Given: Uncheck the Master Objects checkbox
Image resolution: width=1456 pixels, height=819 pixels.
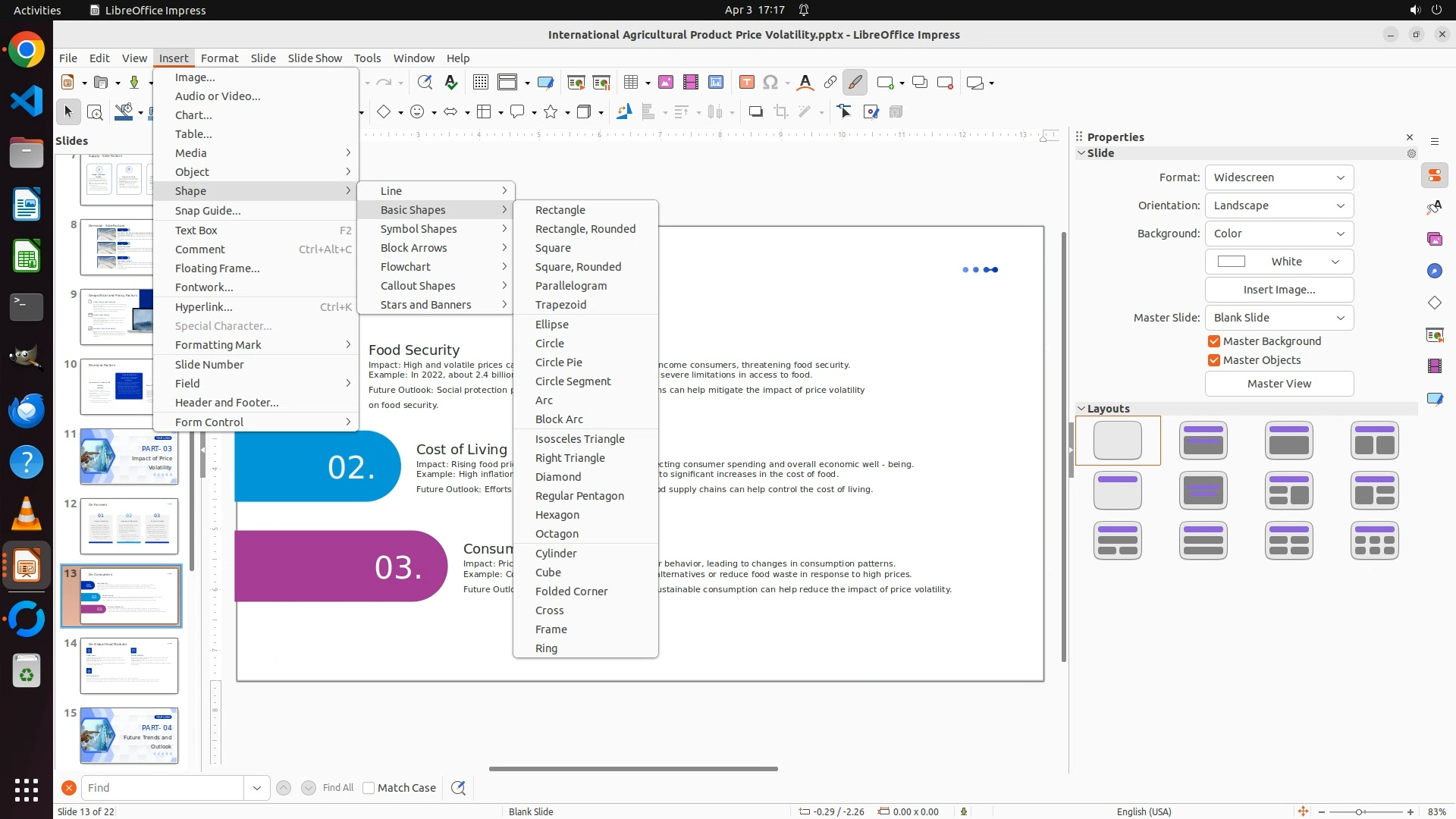Looking at the screenshot, I should pos(1214,360).
